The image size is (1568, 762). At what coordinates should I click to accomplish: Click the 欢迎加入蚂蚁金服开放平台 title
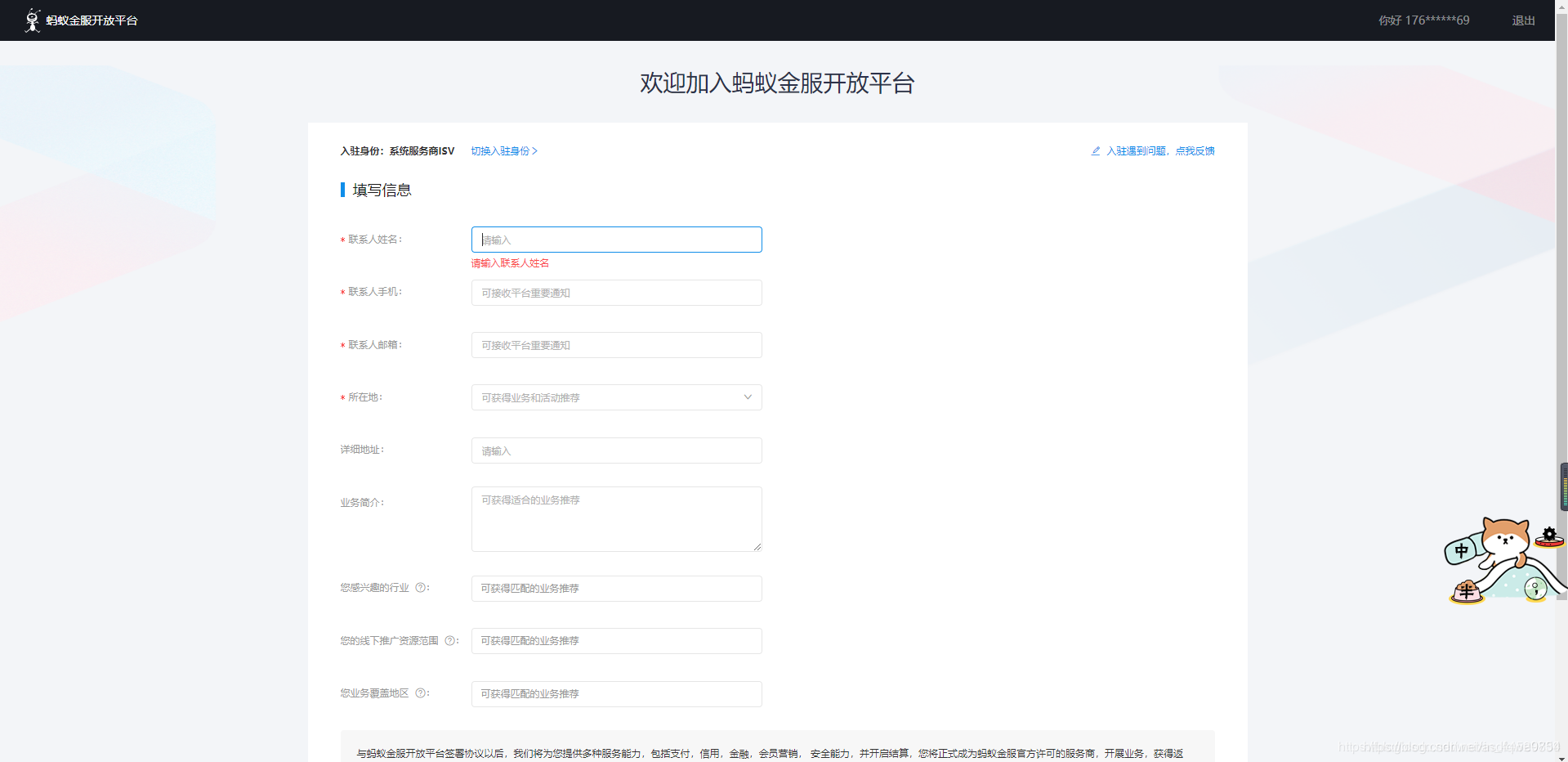[777, 83]
